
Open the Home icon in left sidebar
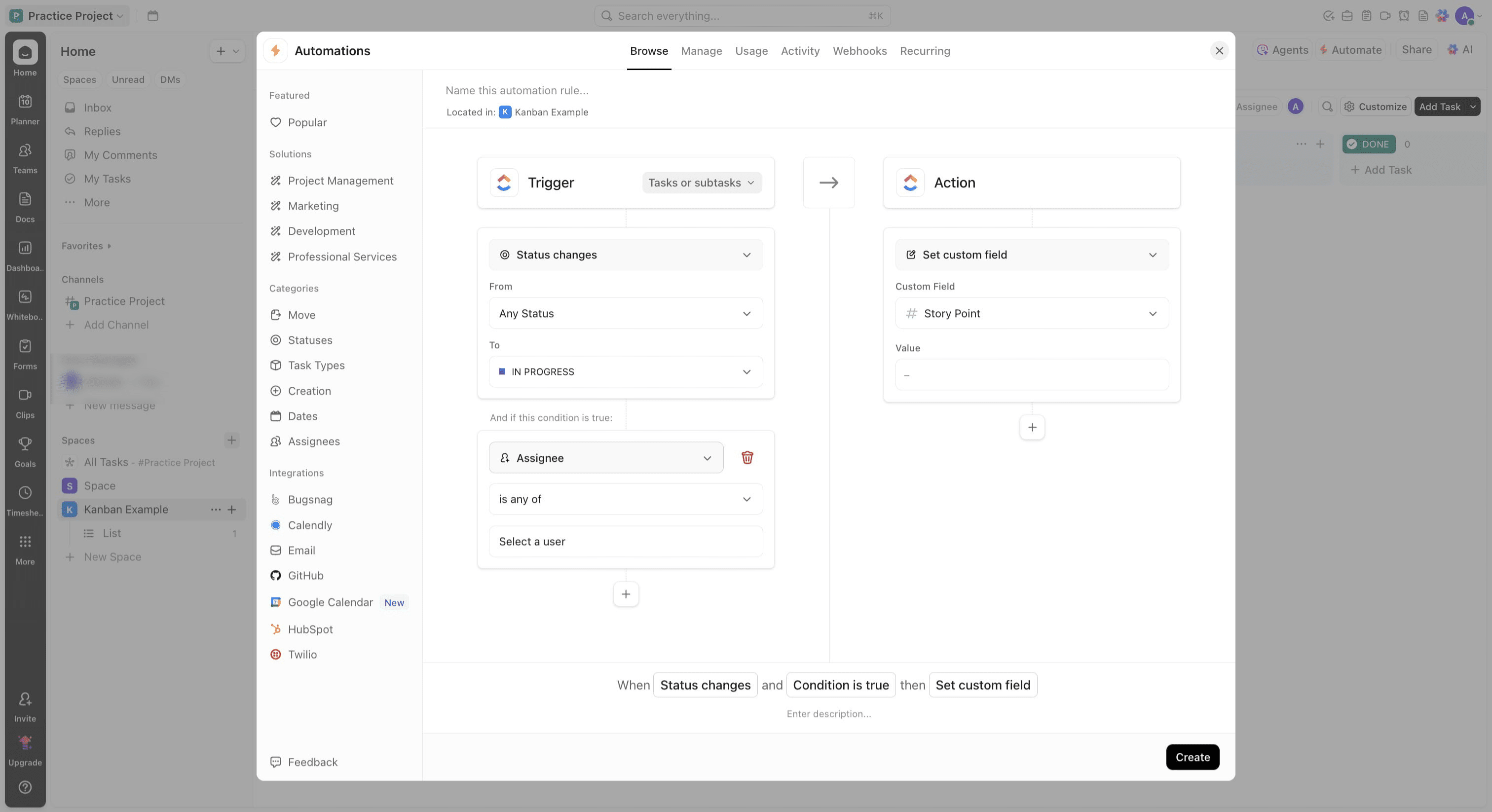pos(25,59)
